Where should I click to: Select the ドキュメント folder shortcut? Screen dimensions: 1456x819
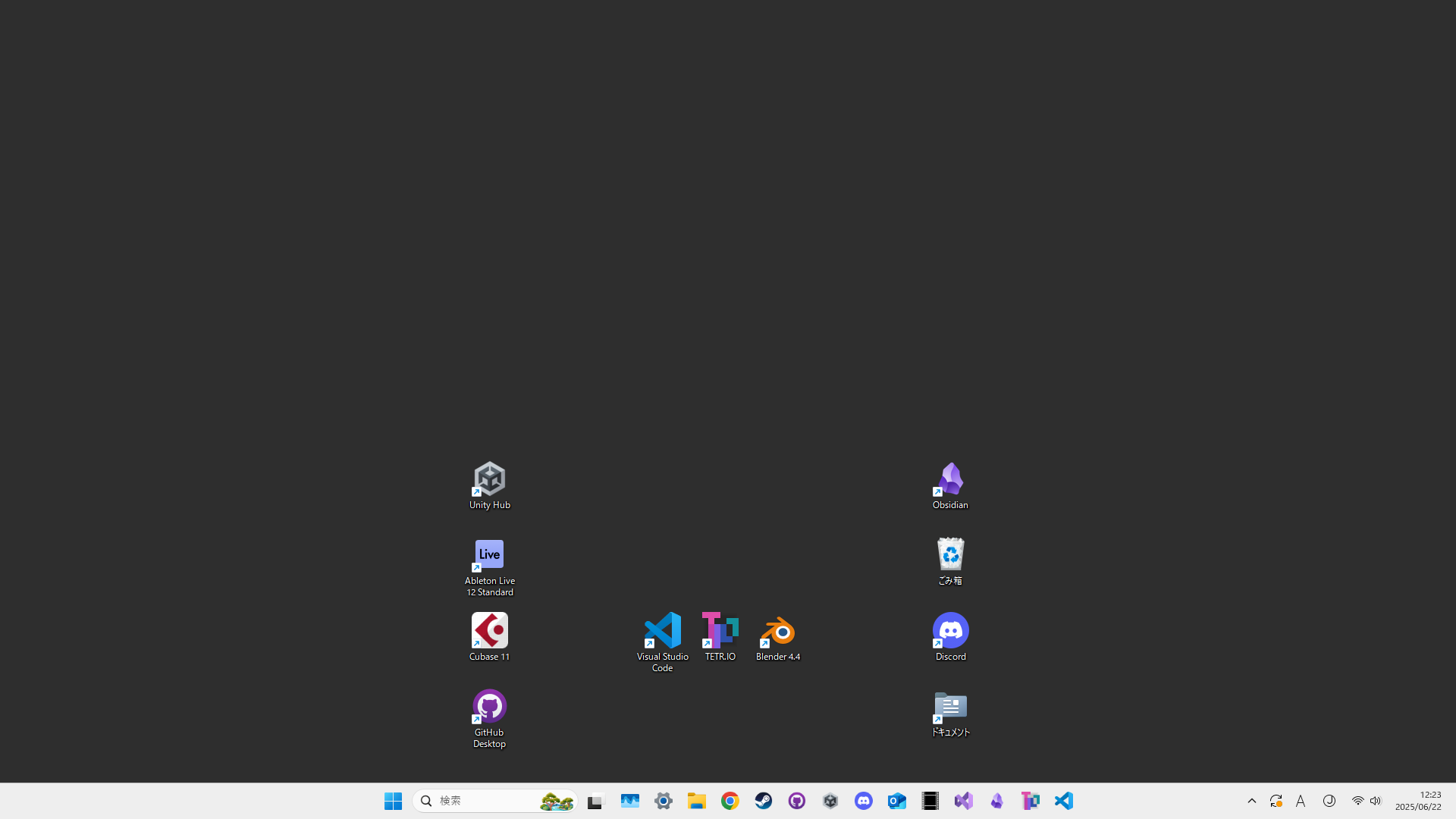coord(950,713)
